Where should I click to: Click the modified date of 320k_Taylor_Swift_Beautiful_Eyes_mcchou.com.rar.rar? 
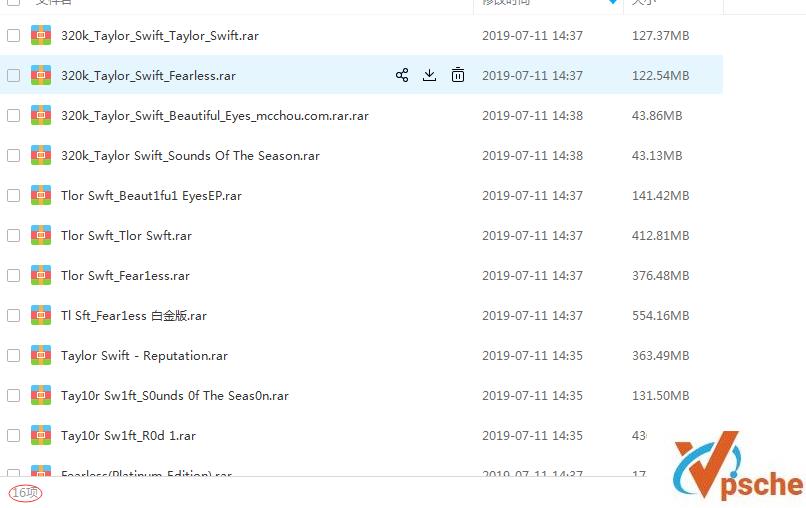point(532,116)
